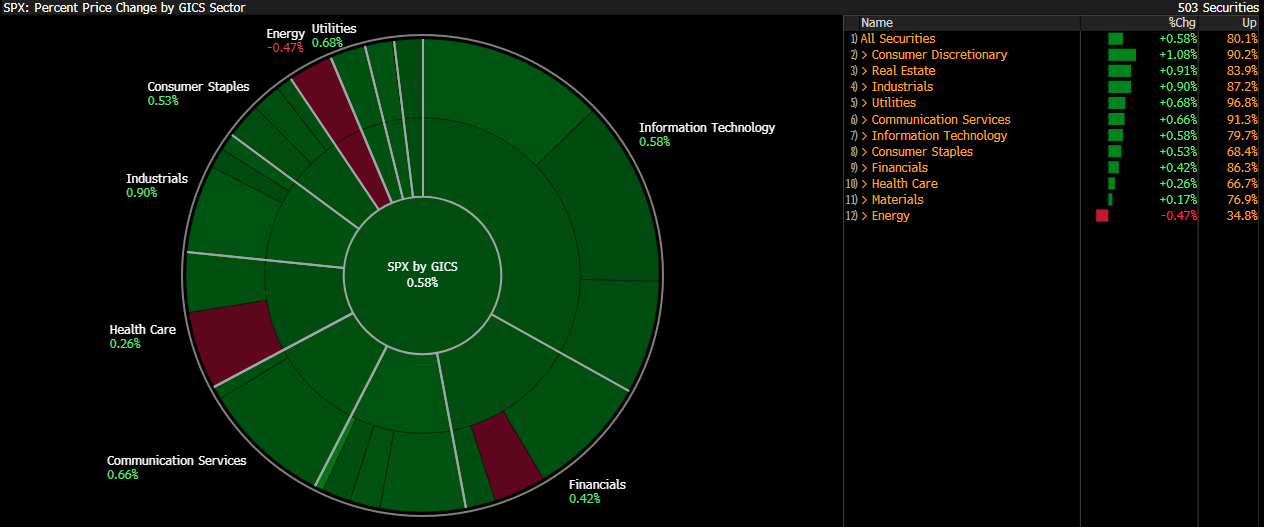The image size is (1264, 527).
Task: Expand Communication Services row in table
Action: tap(866, 119)
